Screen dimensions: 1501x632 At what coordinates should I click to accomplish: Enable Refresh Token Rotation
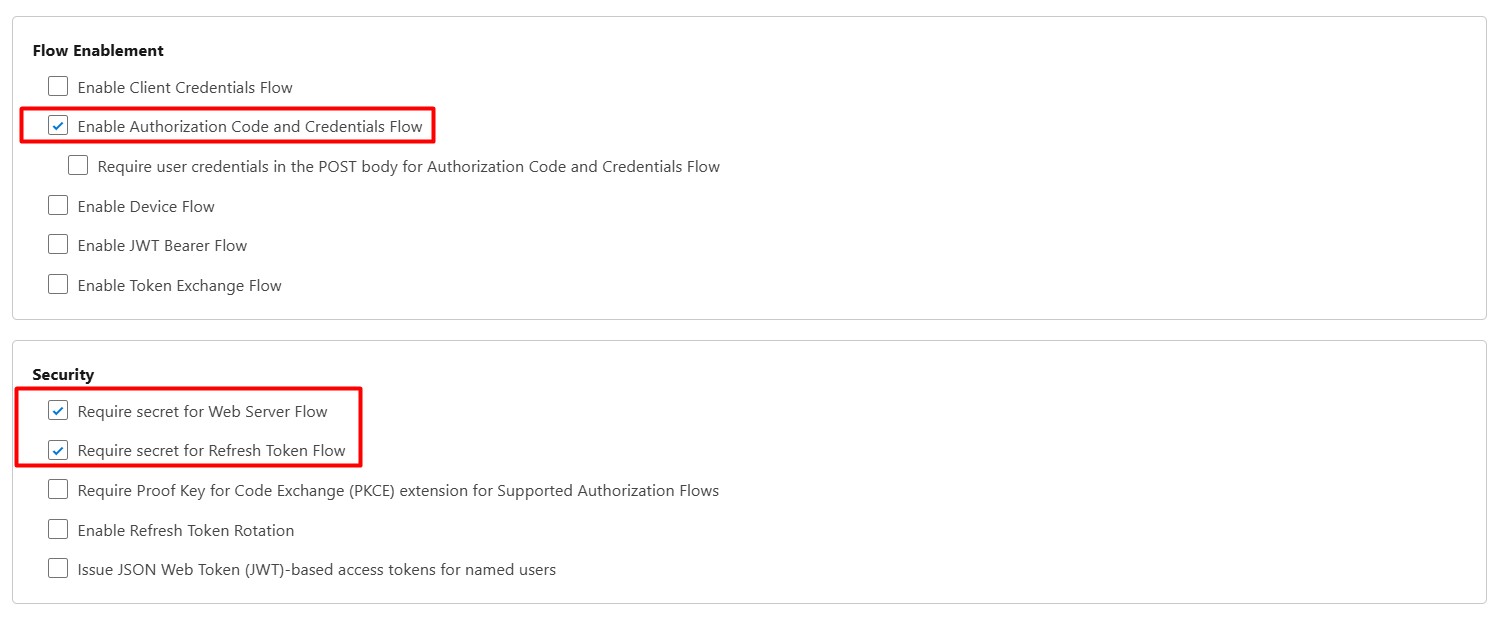click(x=58, y=529)
